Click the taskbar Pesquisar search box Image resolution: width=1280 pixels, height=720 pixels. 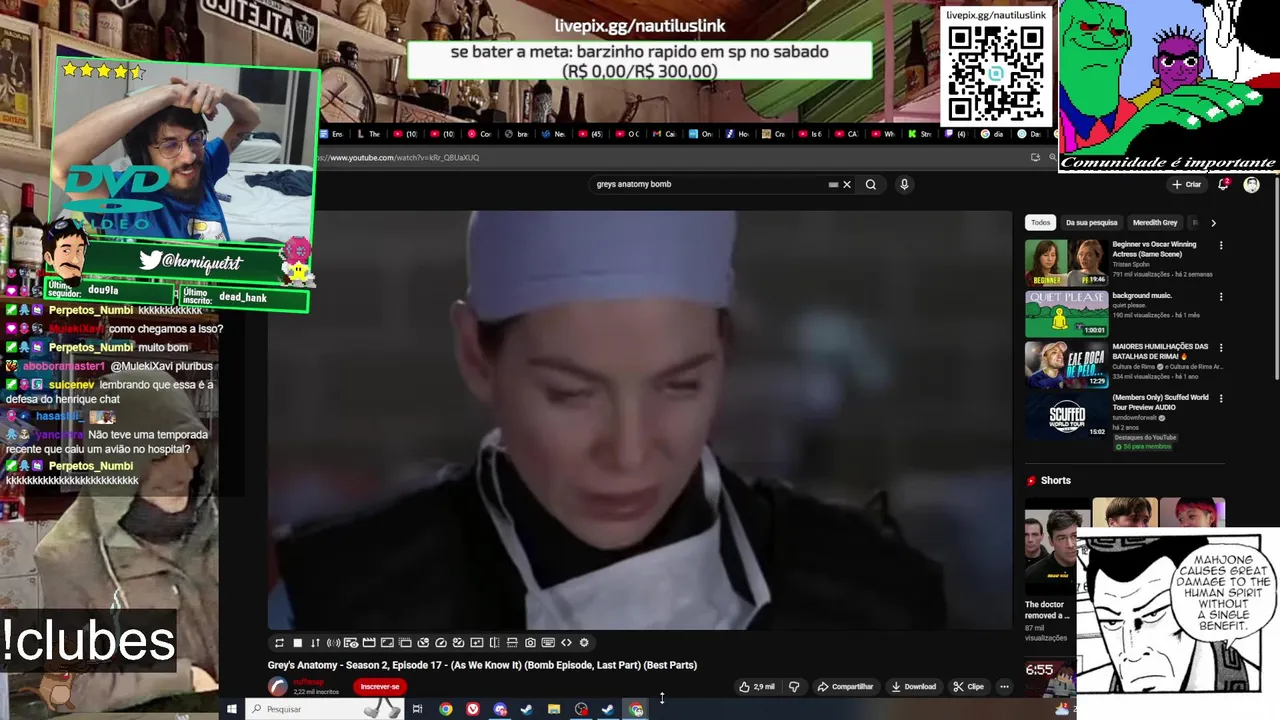coord(325,710)
